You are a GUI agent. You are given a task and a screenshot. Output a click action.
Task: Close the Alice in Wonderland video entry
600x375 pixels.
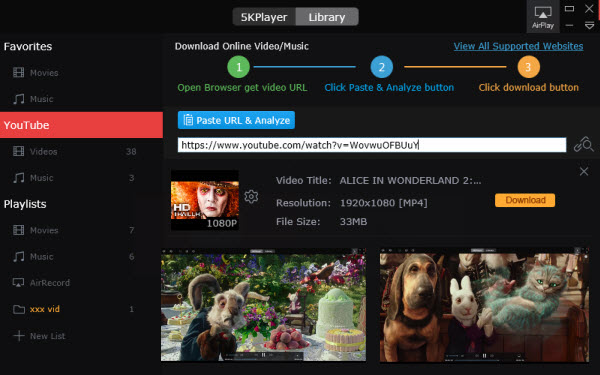coord(584,171)
